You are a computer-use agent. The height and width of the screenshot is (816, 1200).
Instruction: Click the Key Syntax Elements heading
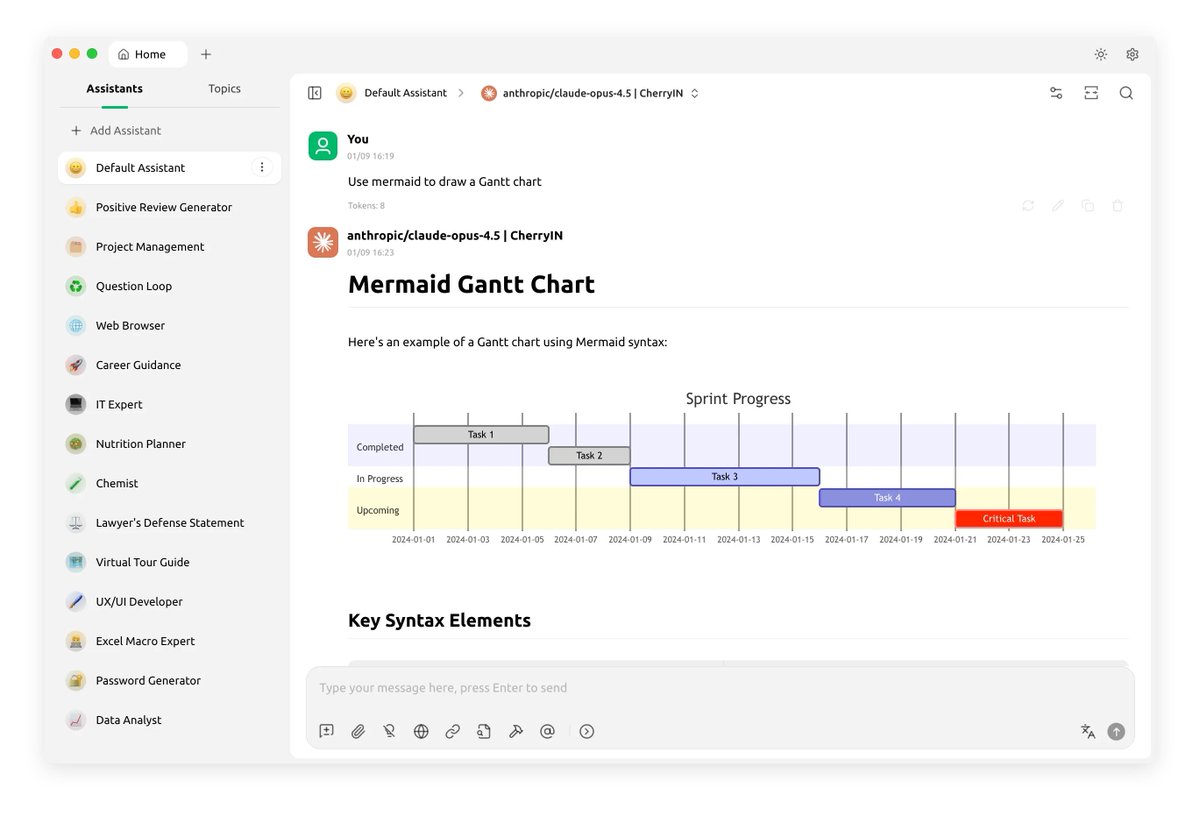tap(439, 621)
